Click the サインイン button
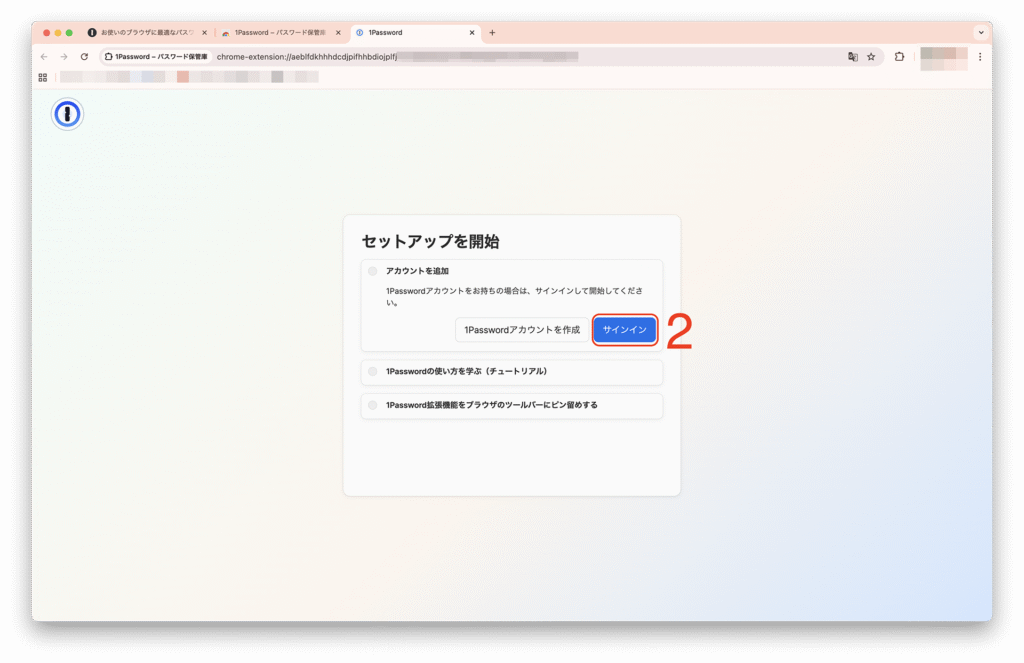This screenshot has height=663, width=1024. pyautogui.click(x=625, y=330)
